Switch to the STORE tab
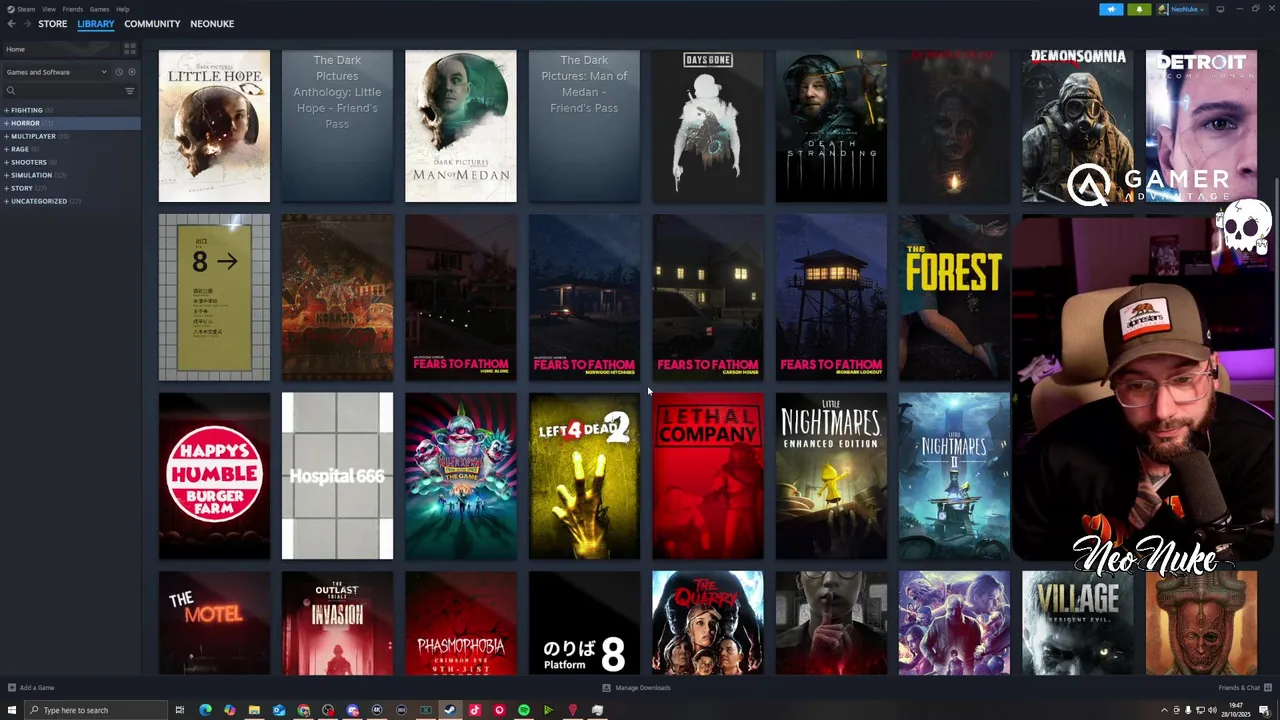1280x720 pixels. [x=53, y=24]
